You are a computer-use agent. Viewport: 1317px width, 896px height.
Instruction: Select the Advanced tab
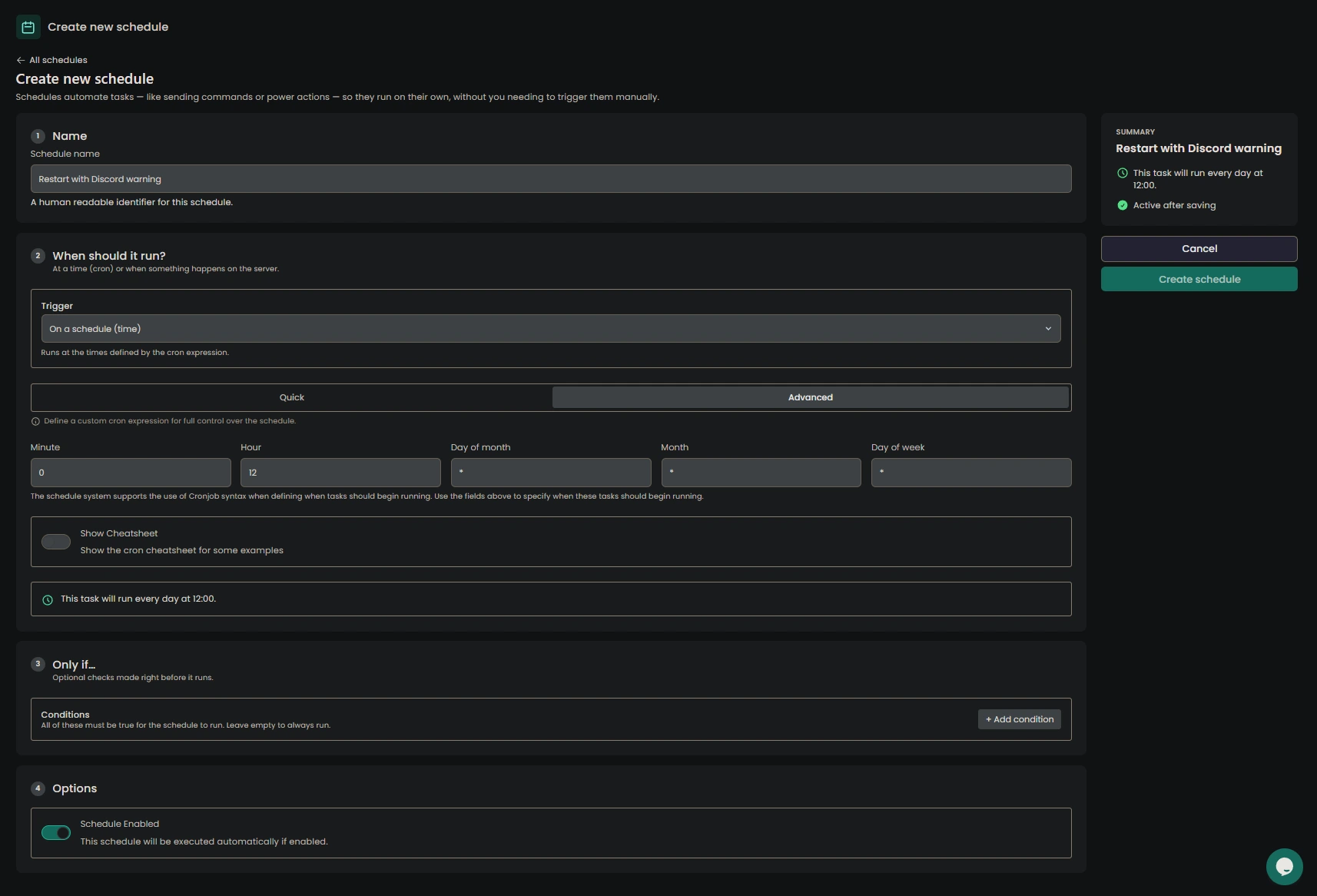(811, 397)
